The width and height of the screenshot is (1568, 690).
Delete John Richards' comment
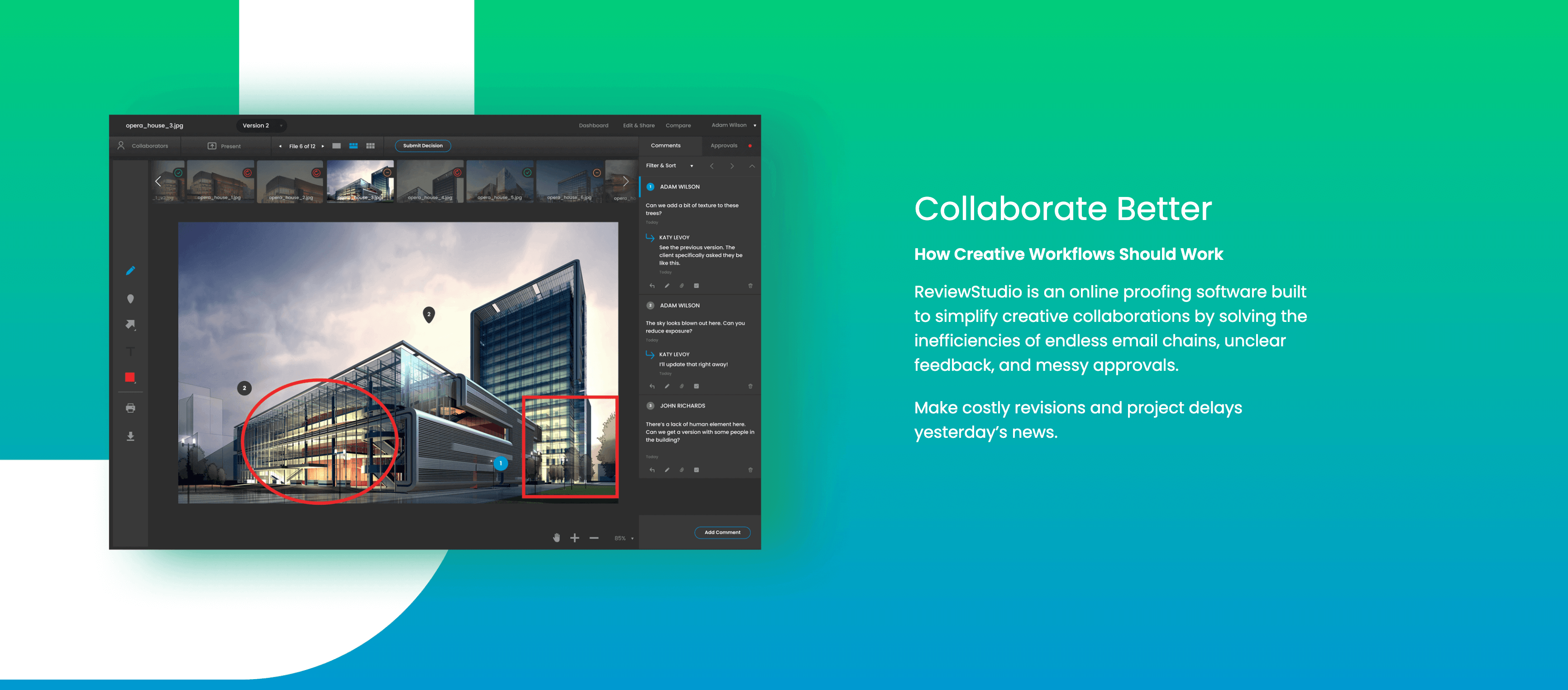coord(750,470)
